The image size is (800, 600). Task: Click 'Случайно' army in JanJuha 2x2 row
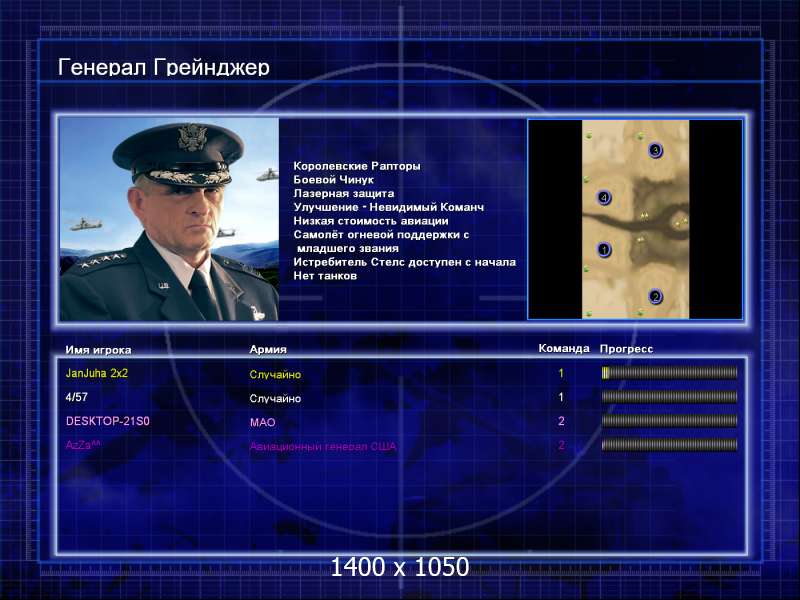275,374
